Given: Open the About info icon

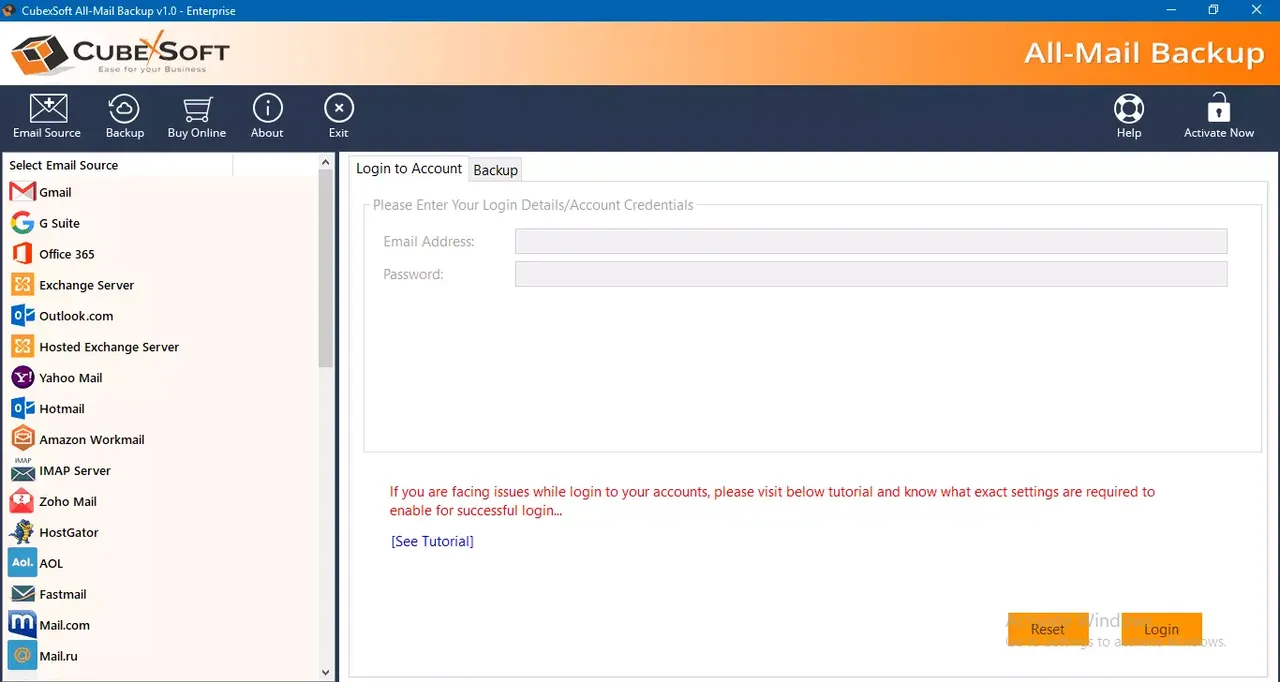Looking at the screenshot, I should (x=267, y=115).
